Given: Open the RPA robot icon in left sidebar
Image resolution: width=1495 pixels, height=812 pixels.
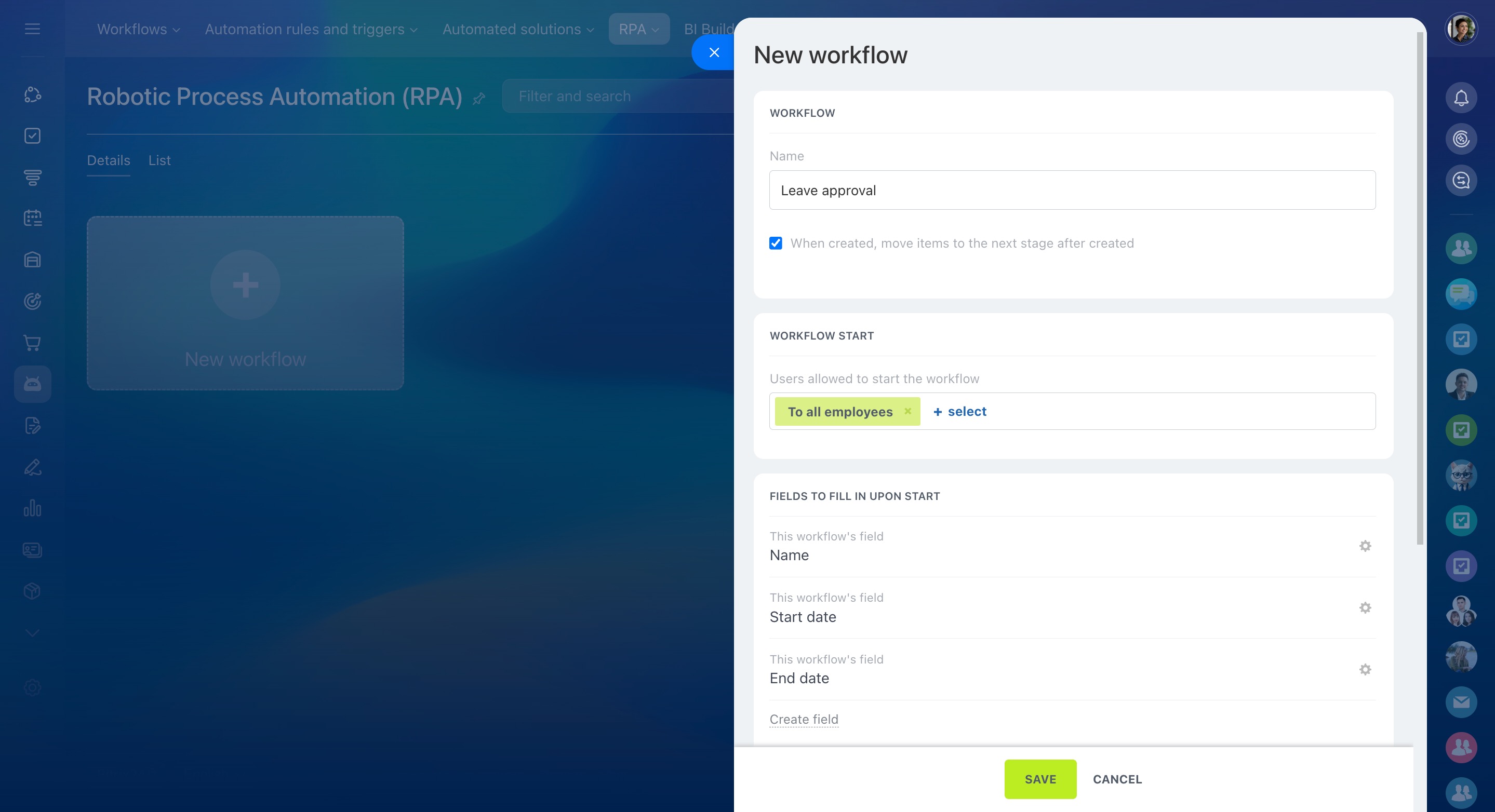Looking at the screenshot, I should point(33,384).
